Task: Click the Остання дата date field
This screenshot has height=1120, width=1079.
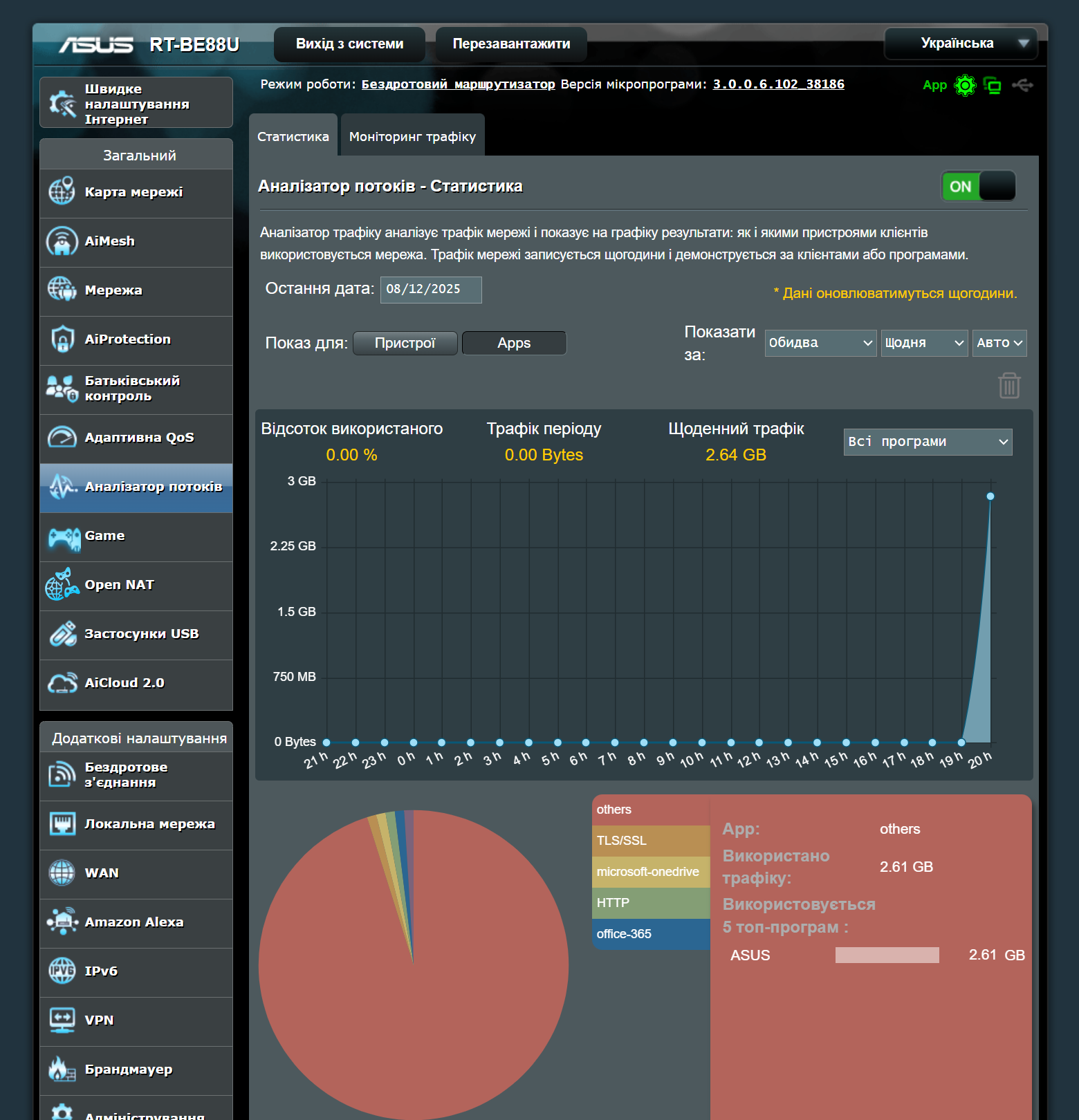Action: coord(431,290)
